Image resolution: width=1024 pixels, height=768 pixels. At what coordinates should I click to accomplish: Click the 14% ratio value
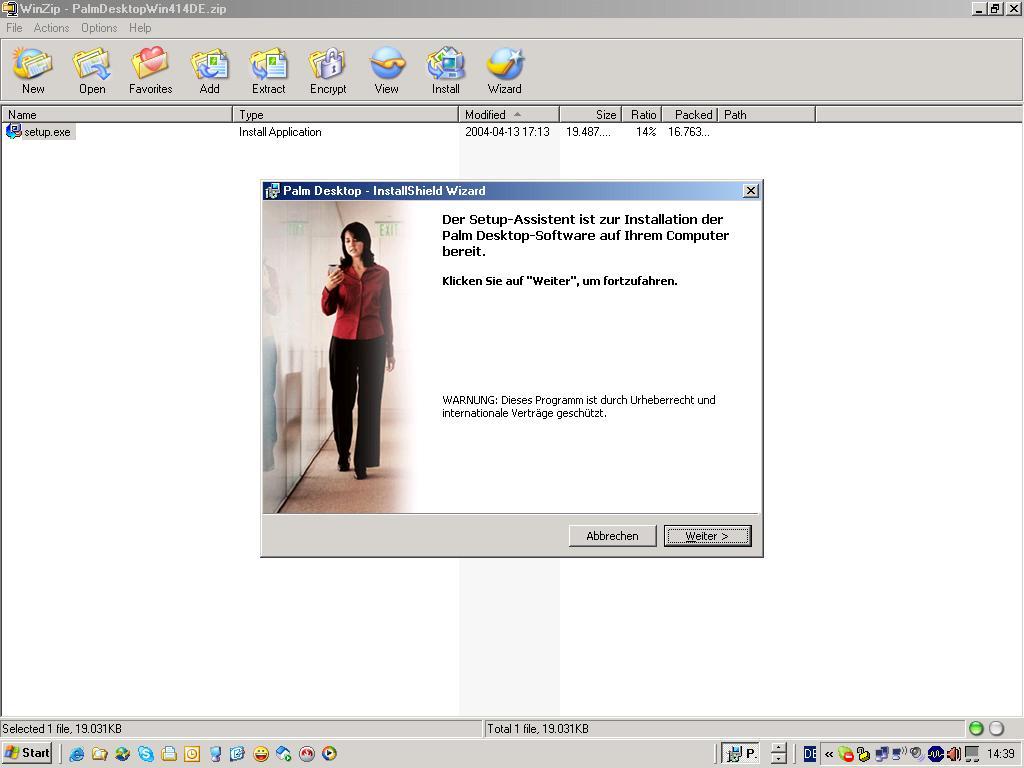click(x=646, y=132)
